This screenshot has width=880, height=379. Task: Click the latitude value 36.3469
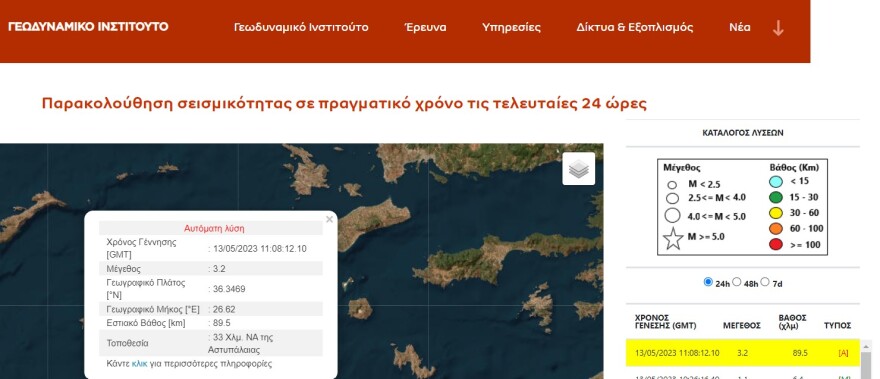click(228, 289)
